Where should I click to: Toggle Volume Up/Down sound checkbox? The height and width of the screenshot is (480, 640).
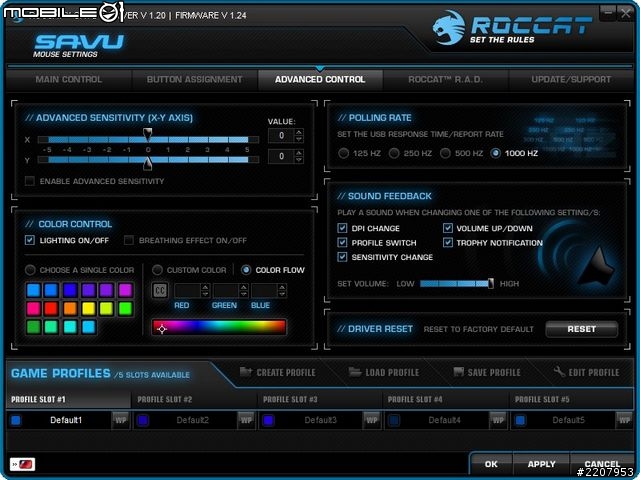tap(448, 228)
